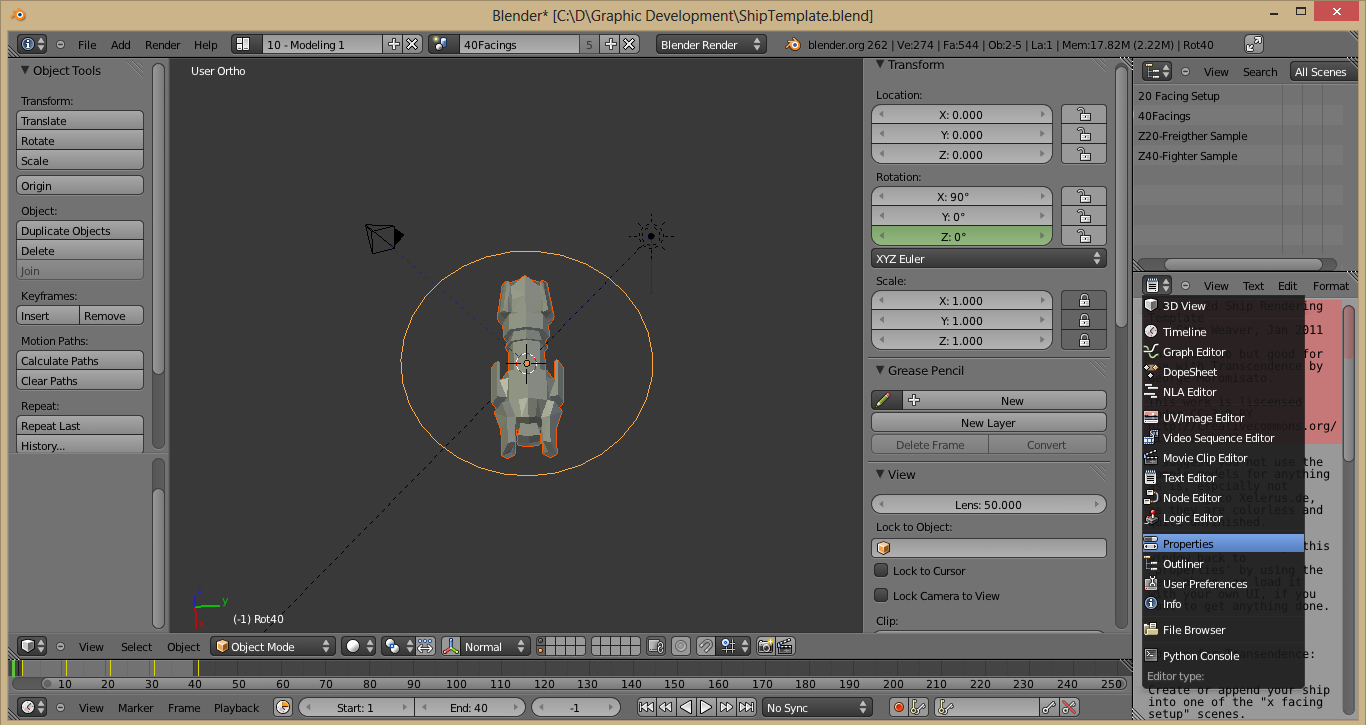Open the File menu
Viewport: 1366px width, 725px height.
(x=87, y=44)
